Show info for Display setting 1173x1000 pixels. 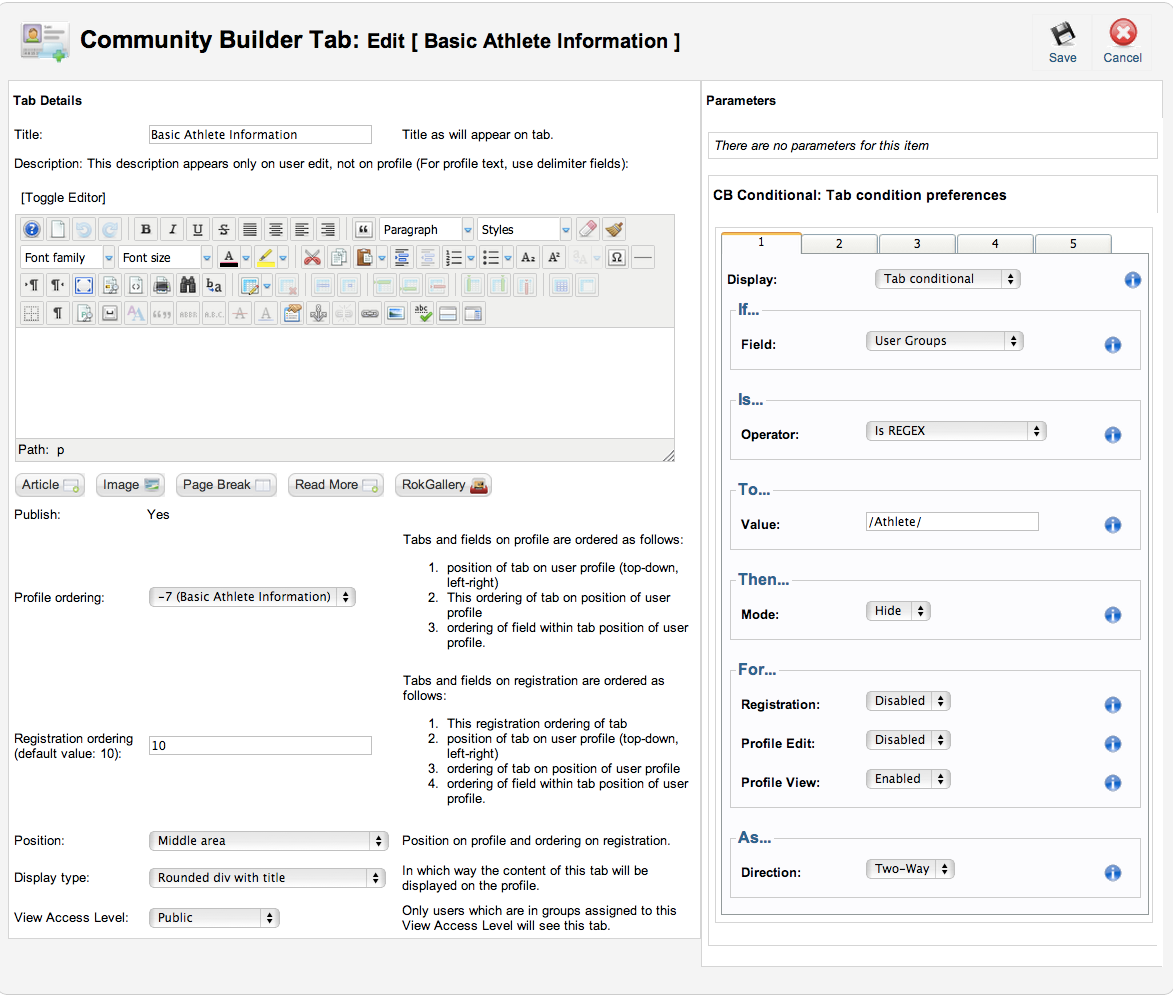(1133, 280)
